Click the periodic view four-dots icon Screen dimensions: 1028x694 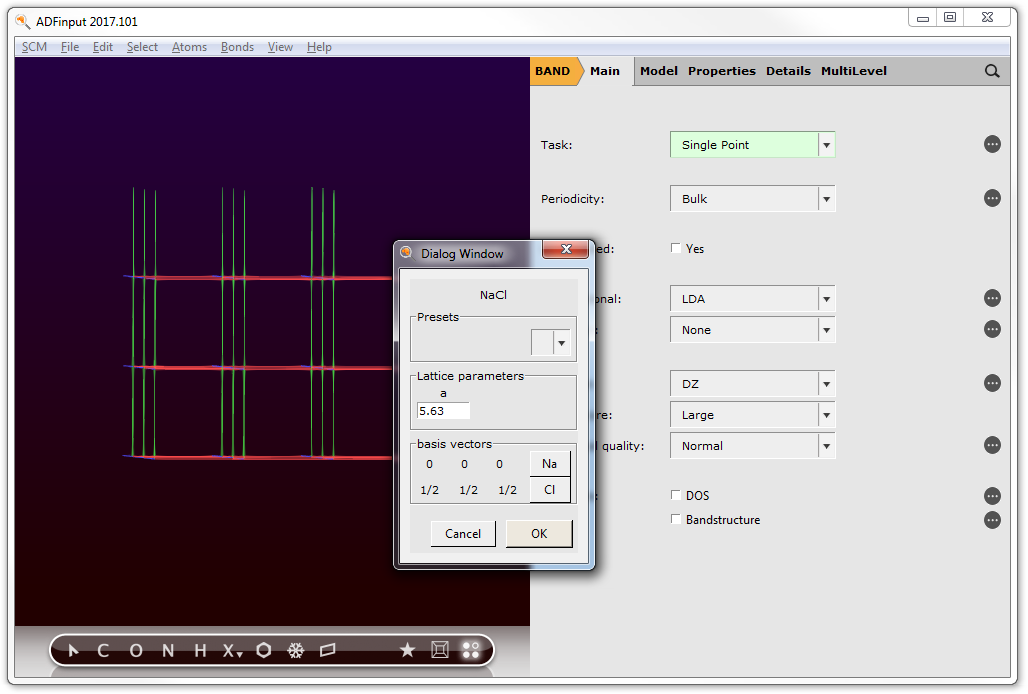(x=470, y=651)
